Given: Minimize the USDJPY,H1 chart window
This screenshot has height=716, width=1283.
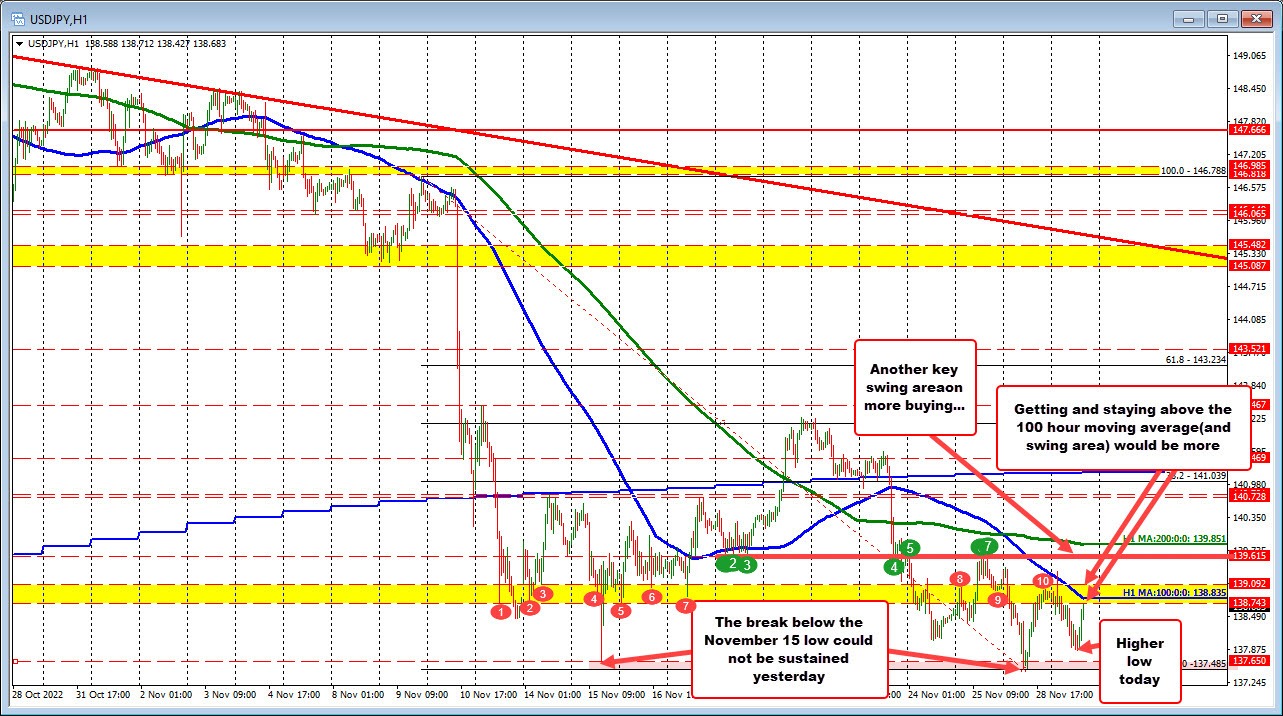Looking at the screenshot, I should [x=1188, y=18].
